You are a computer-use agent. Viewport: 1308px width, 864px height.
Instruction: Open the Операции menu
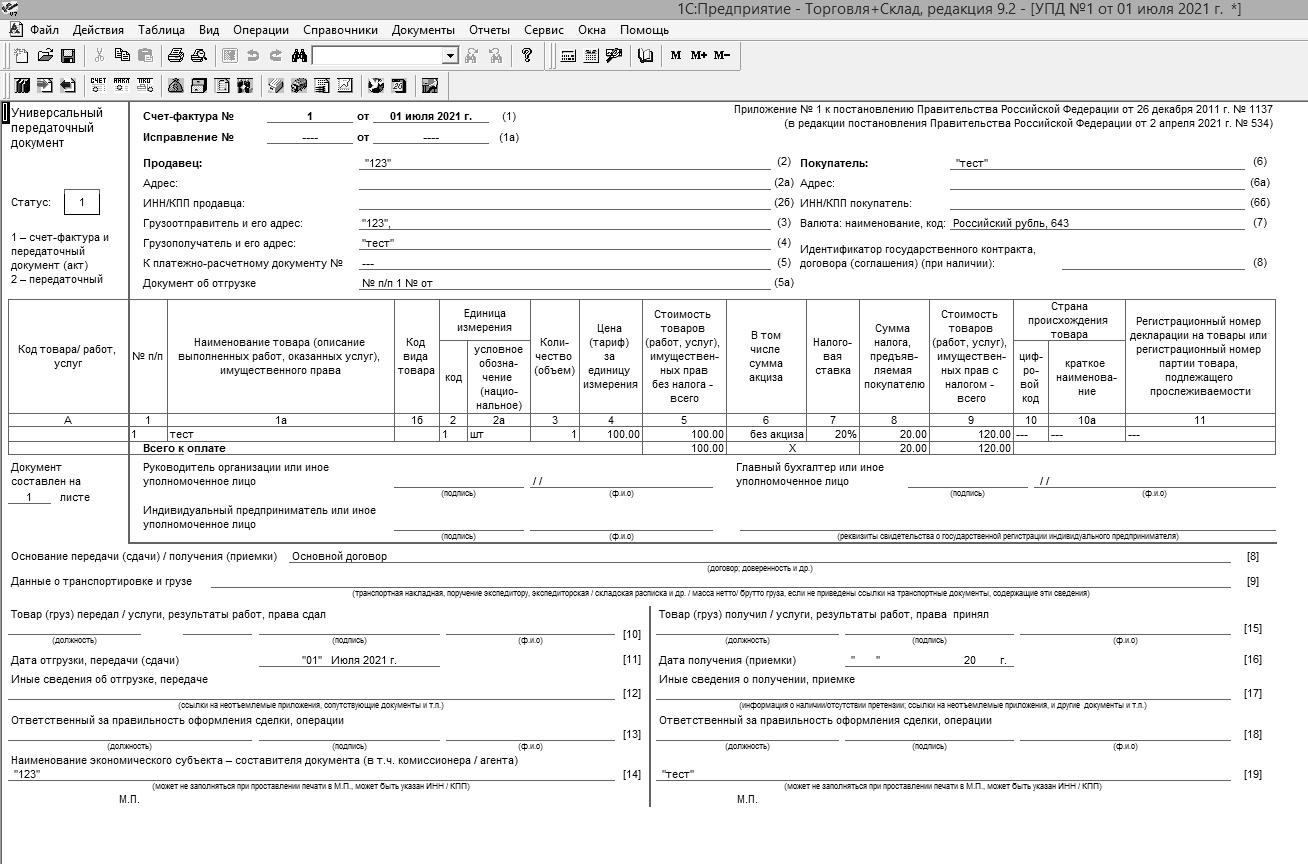coord(262,30)
